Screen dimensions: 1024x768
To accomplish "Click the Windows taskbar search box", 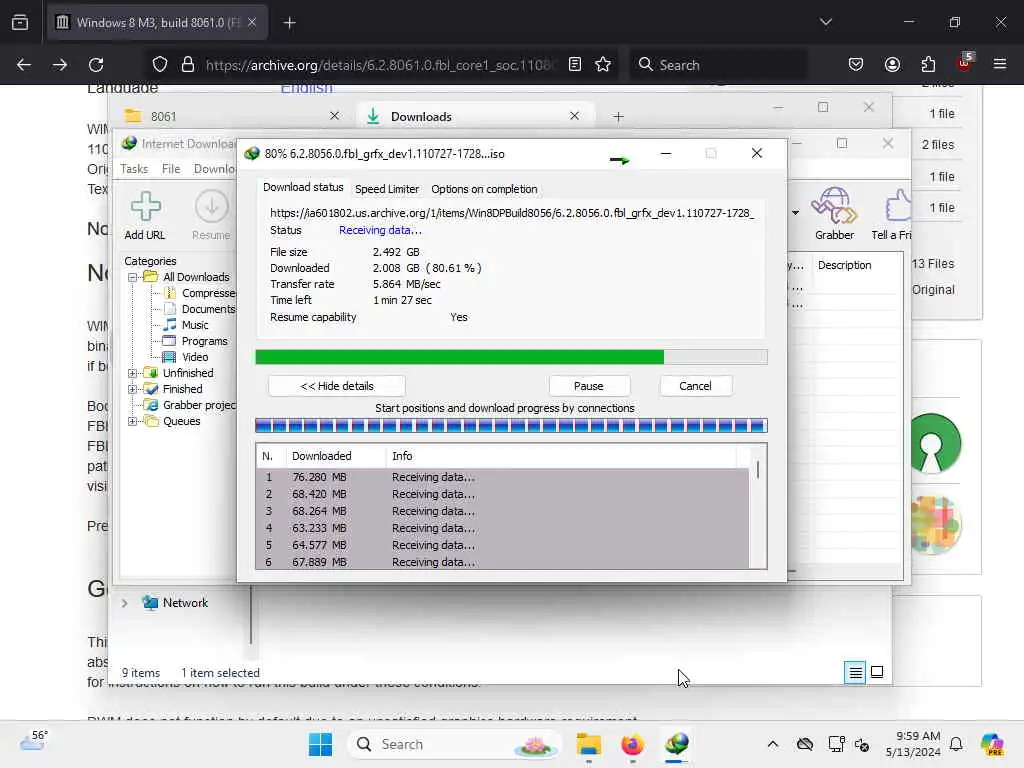I will click(x=455, y=744).
